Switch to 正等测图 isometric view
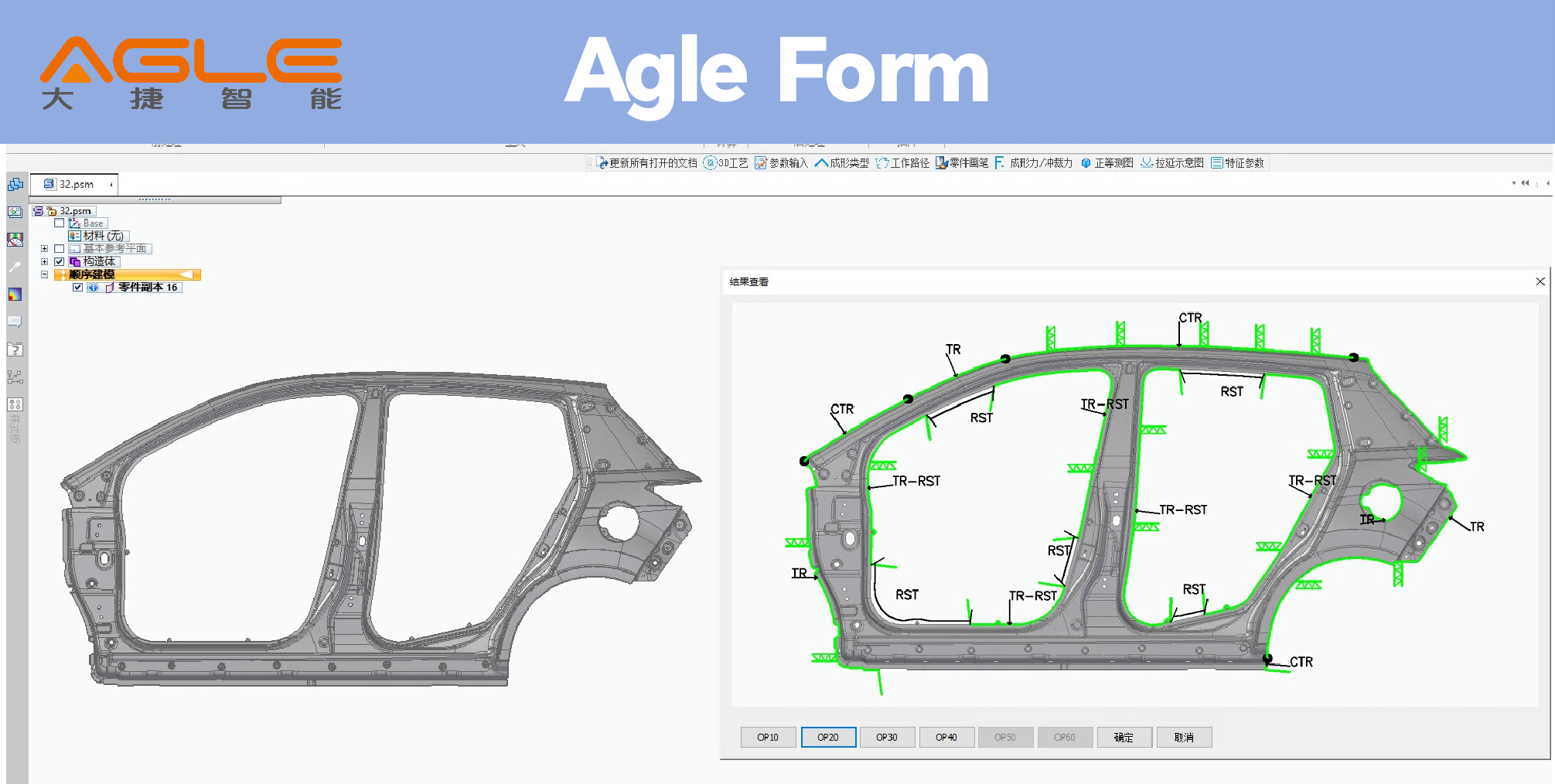The width and height of the screenshot is (1555, 784). coord(1107,163)
